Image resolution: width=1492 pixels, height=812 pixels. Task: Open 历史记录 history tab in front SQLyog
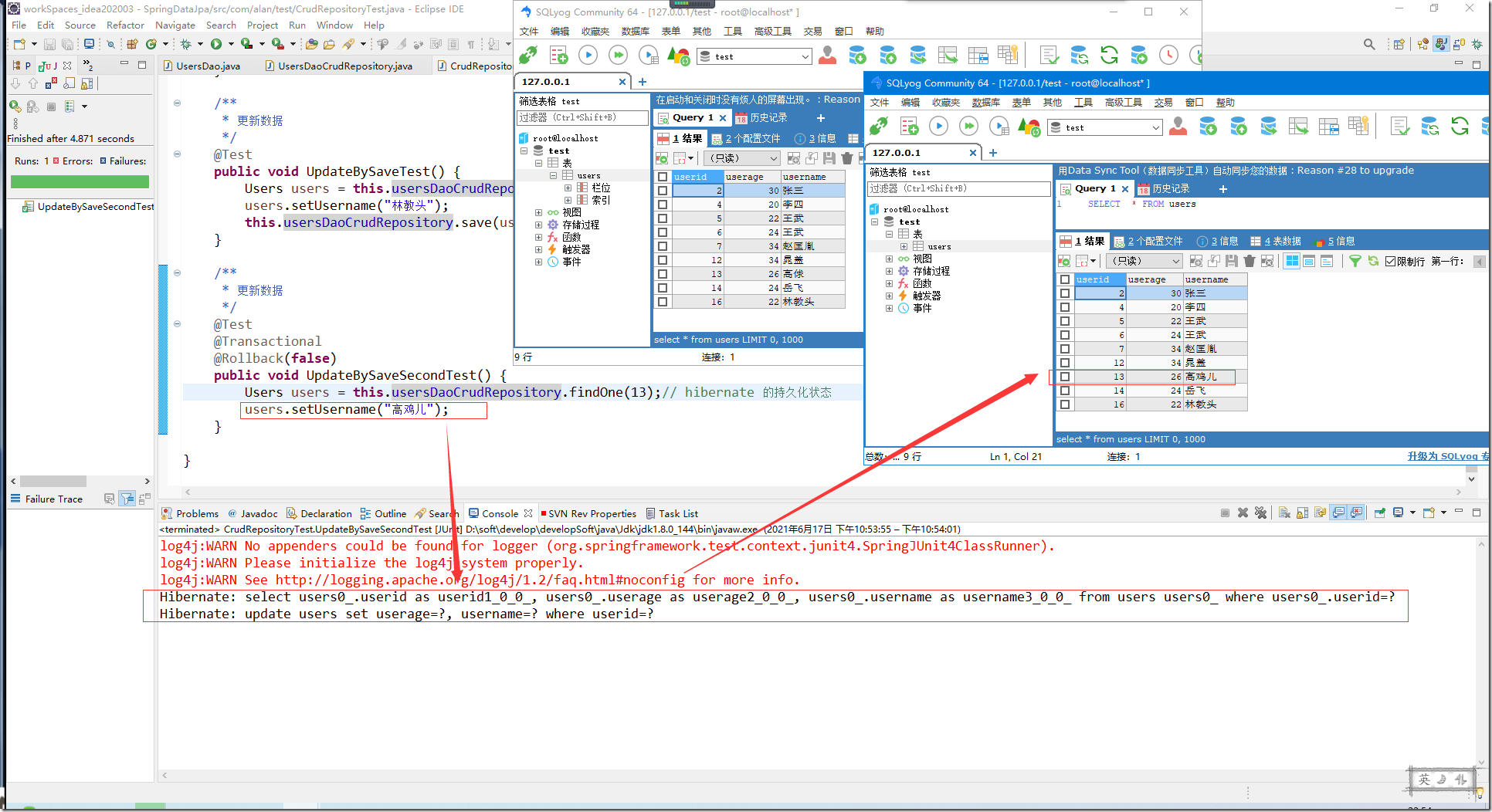[x=1164, y=189]
